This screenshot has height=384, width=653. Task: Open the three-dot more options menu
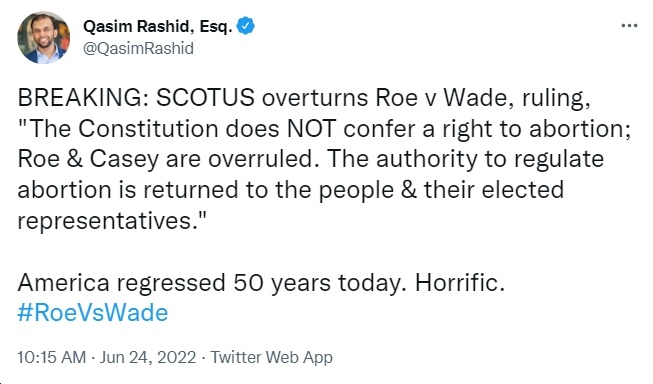tap(629, 26)
